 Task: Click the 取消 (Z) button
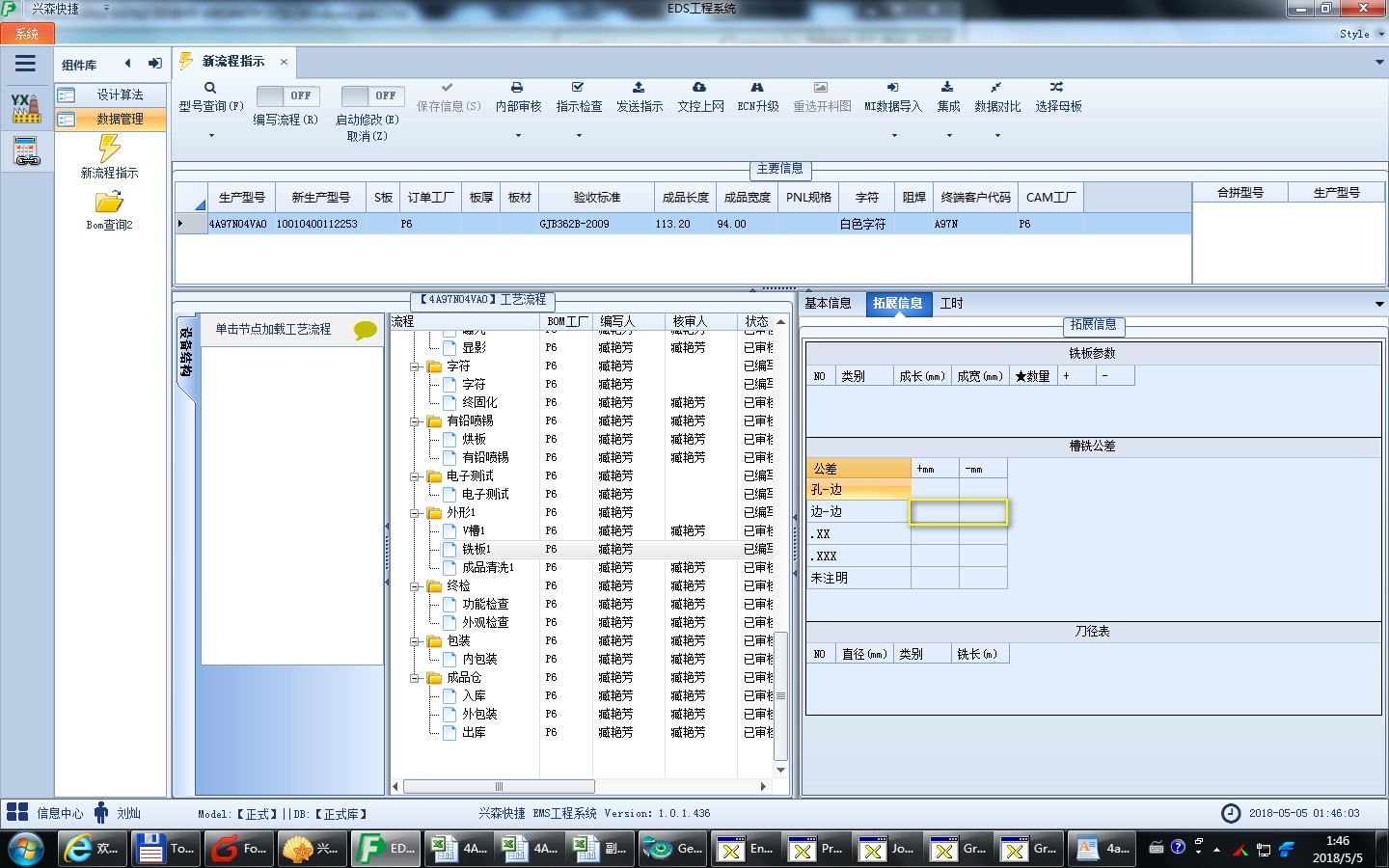(x=367, y=136)
